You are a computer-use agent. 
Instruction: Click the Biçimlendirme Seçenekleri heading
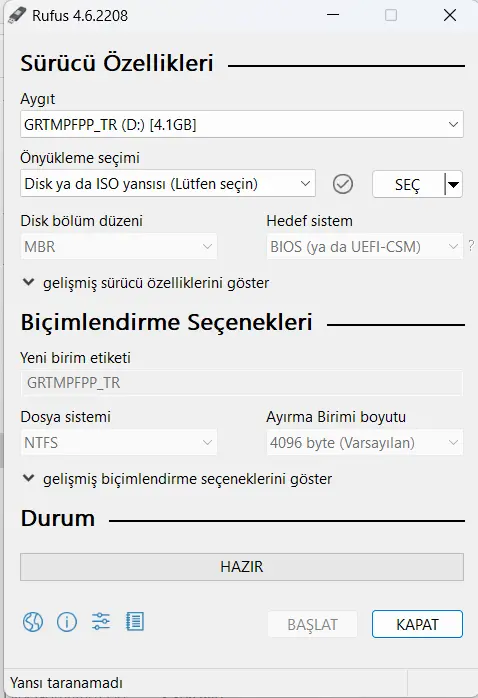(166, 322)
